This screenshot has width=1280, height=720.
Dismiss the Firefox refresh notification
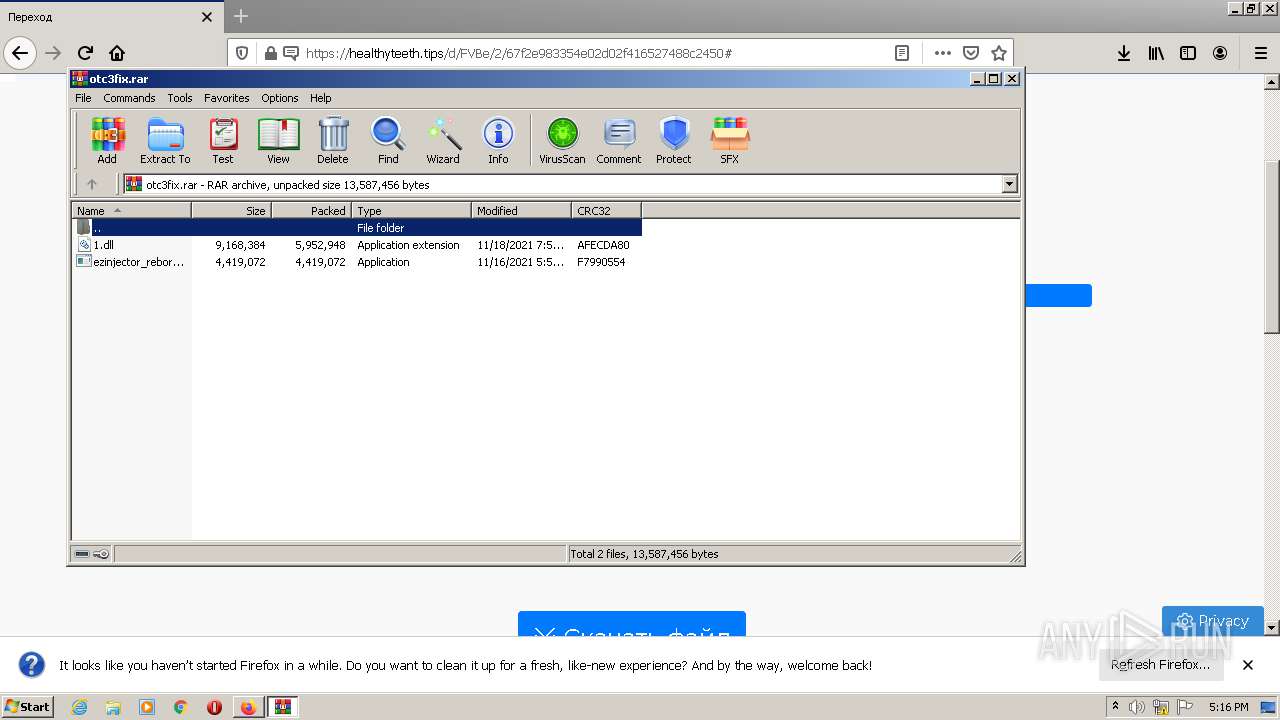[x=1248, y=665]
